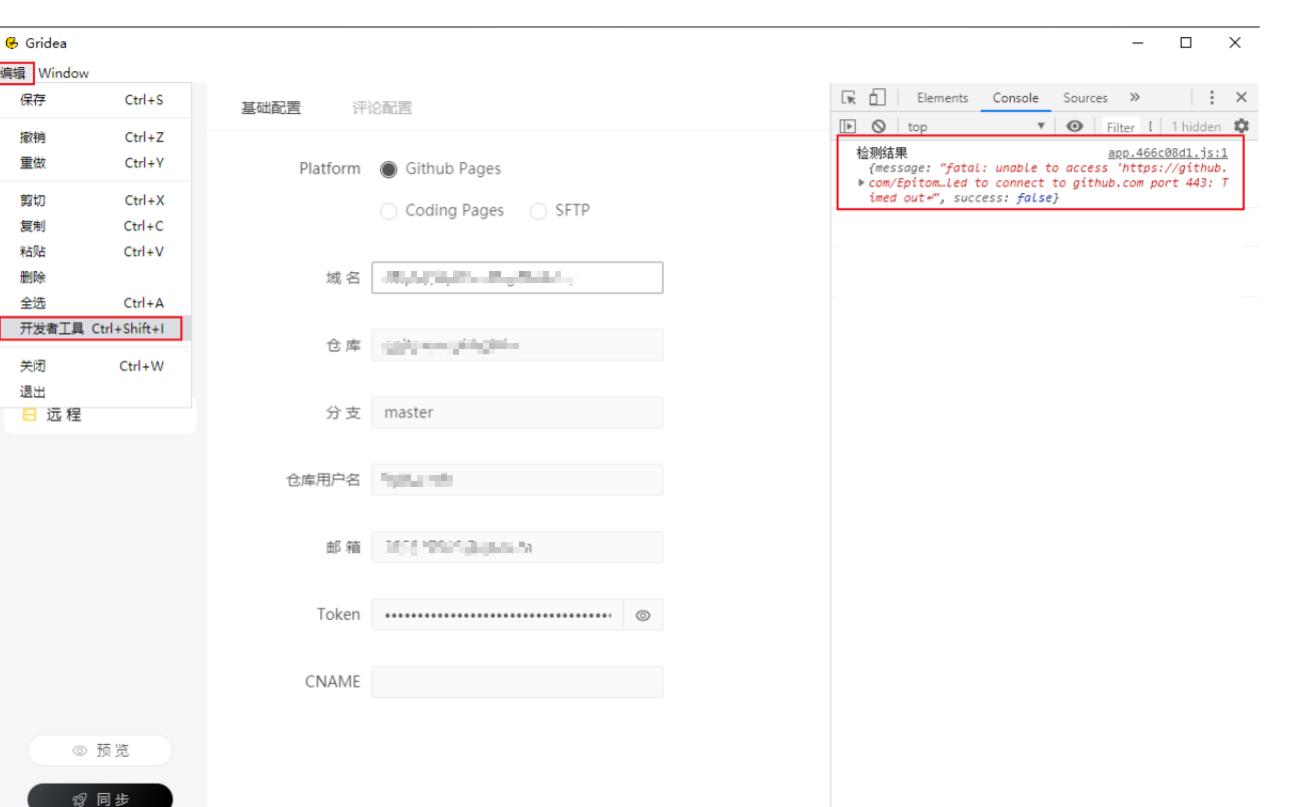Switch to 评论配置 tab
Viewport: 1304px width, 807px height.
pos(382,108)
